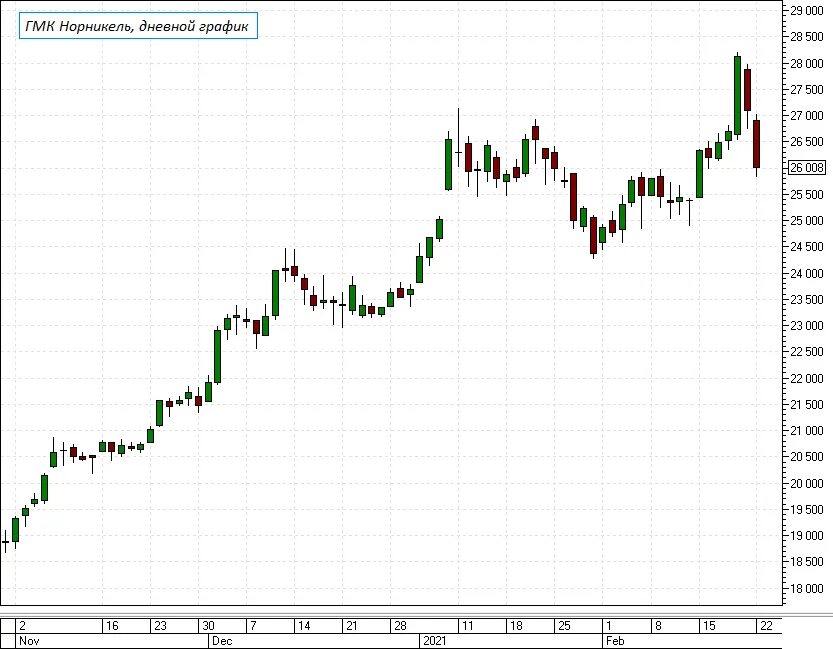Click the 29 000 price axis label

tap(807, 11)
